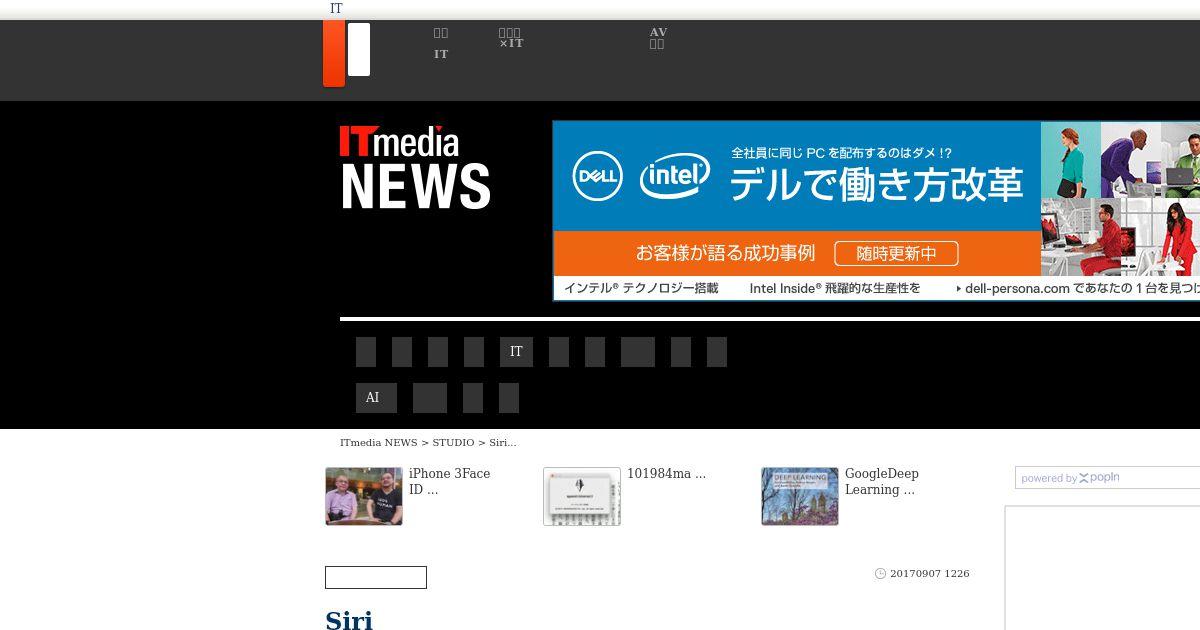Click the デルで働き方改革 ad headline

point(876,185)
